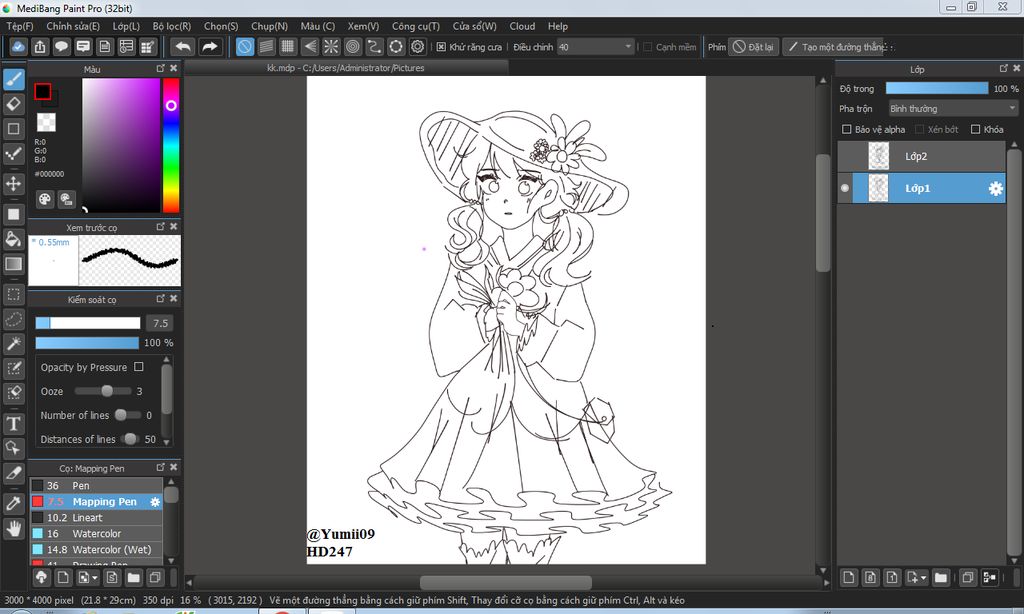Show Lớp2 layer visibility
Screen dimensions: 1024x614
pos(845,156)
